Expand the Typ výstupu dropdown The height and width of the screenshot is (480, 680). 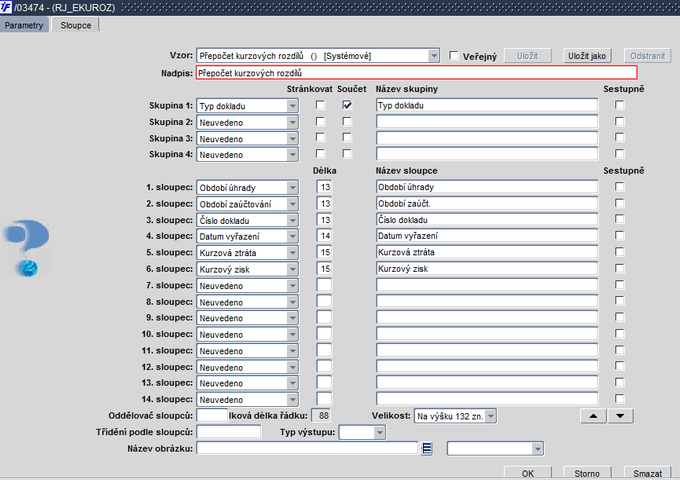379,432
